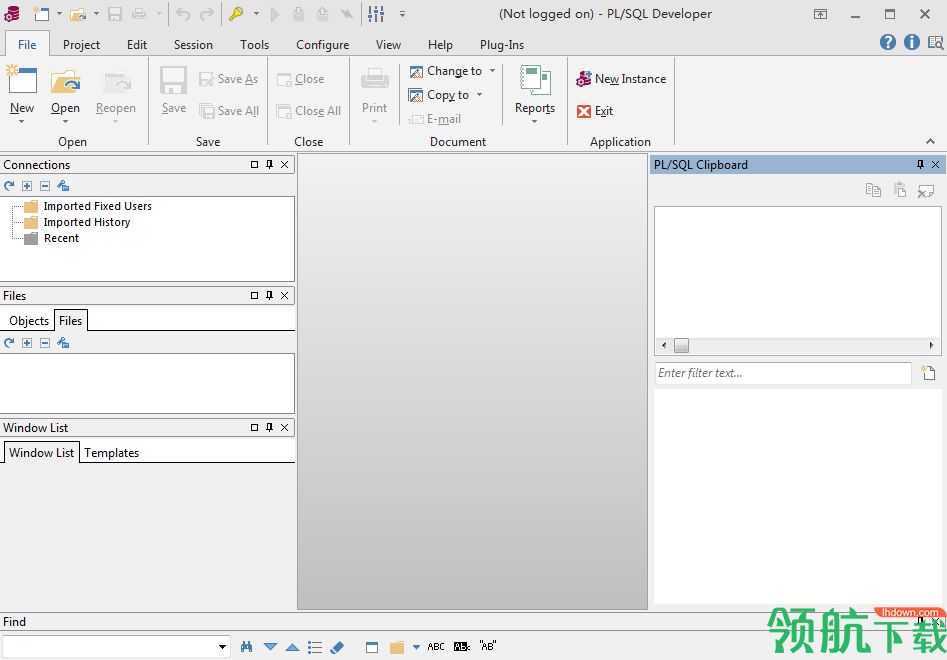Toggle the pin on PL/SQL Clipboard panel
The width and height of the screenshot is (947, 660).
tap(920, 164)
